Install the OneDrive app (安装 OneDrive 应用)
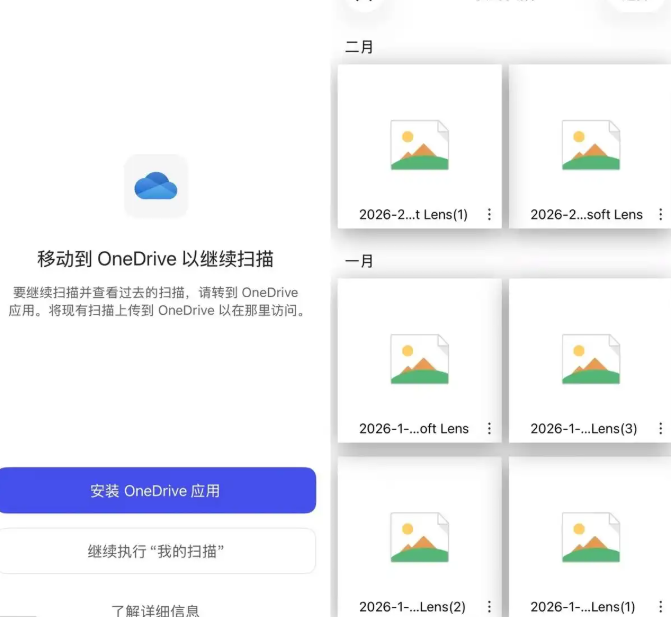This screenshot has width=671, height=617. [x=157, y=490]
